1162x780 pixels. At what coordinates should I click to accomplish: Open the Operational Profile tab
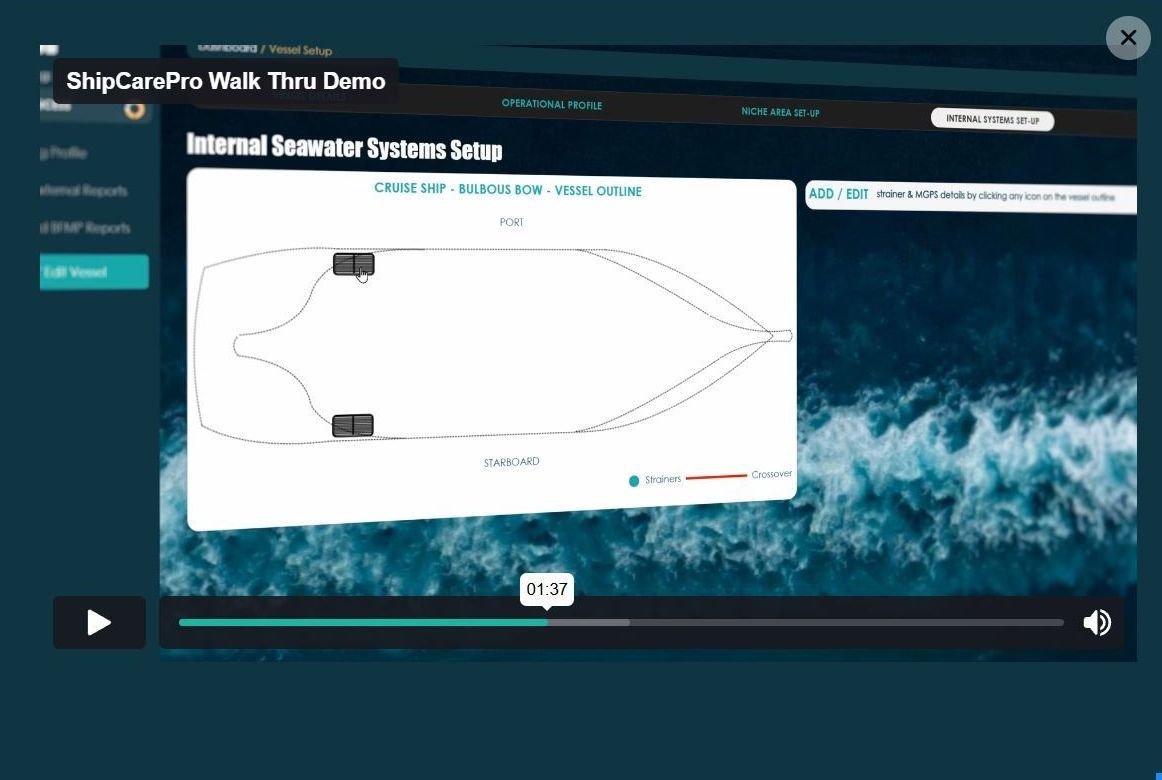click(552, 104)
